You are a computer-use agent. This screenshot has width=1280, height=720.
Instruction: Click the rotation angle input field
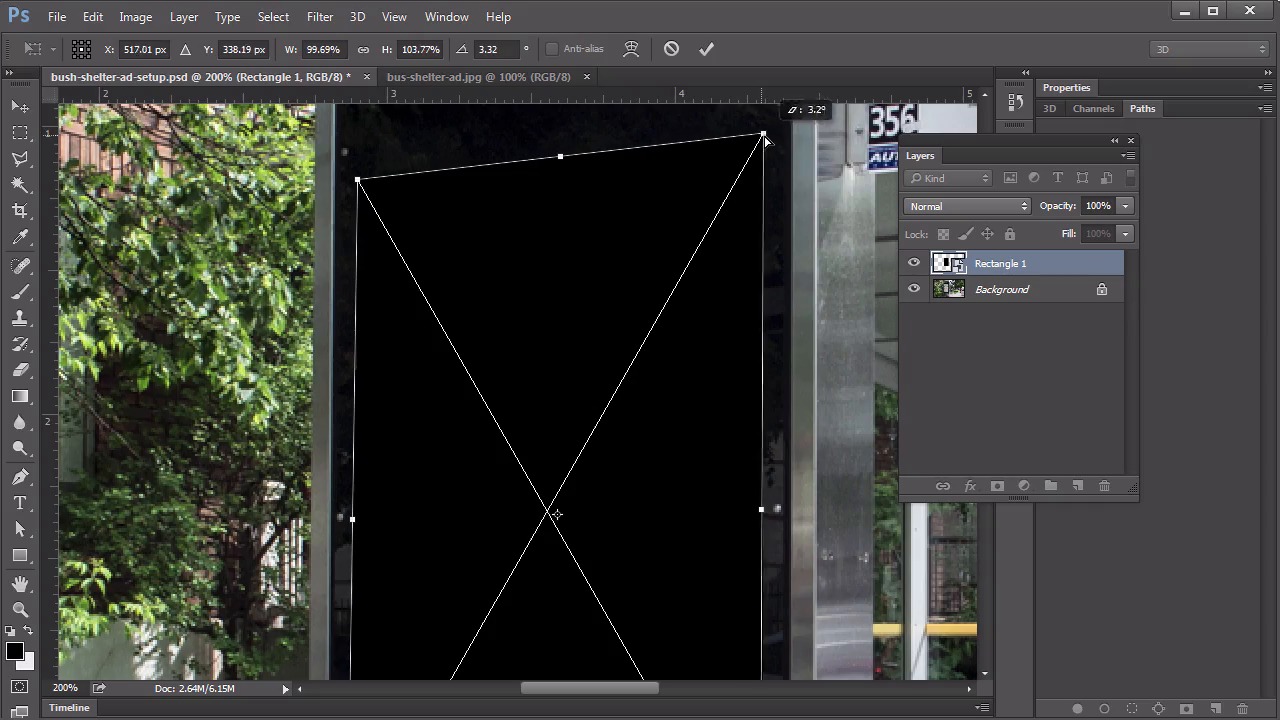point(497,49)
